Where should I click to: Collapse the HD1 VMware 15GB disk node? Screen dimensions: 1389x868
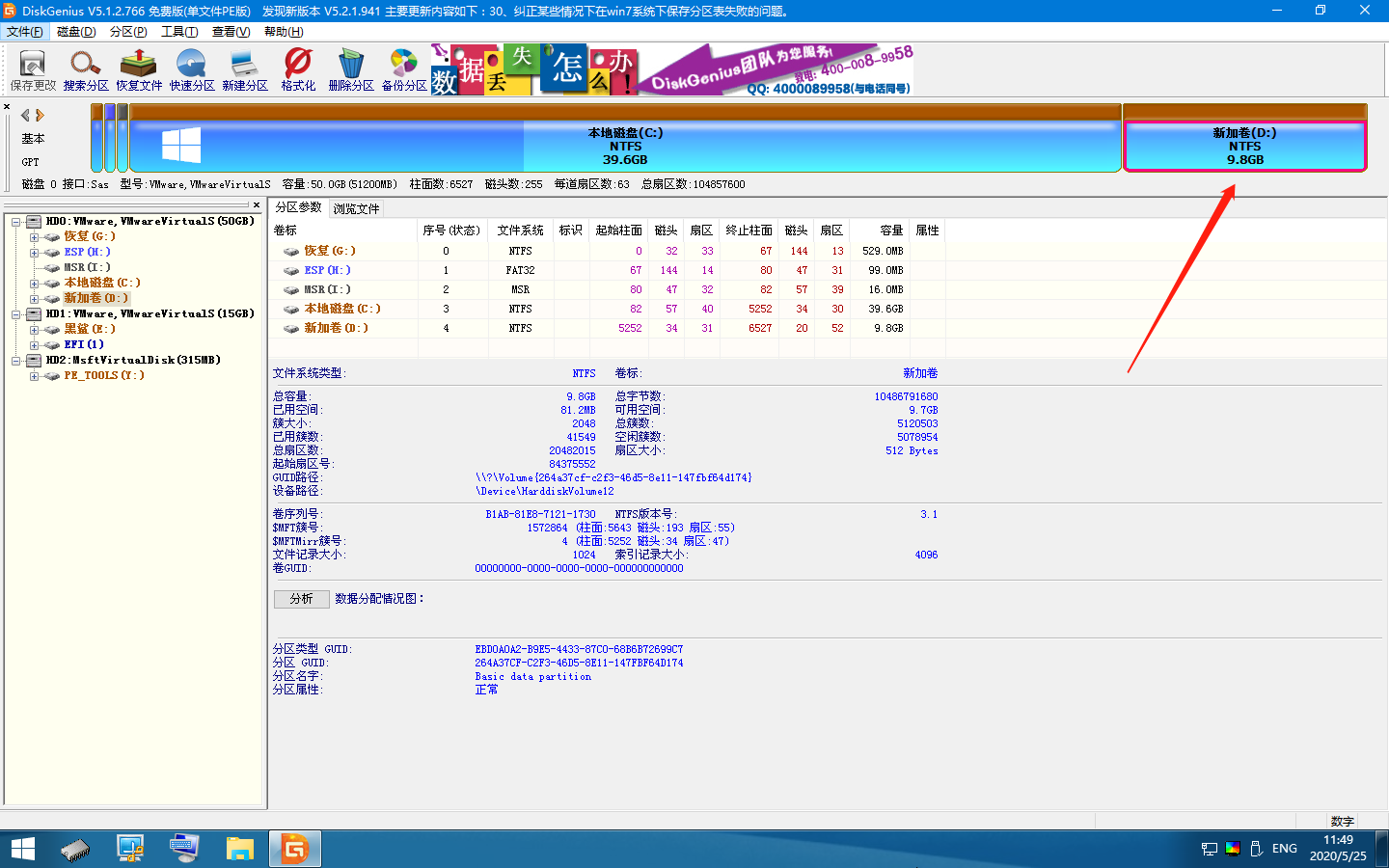[x=16, y=314]
